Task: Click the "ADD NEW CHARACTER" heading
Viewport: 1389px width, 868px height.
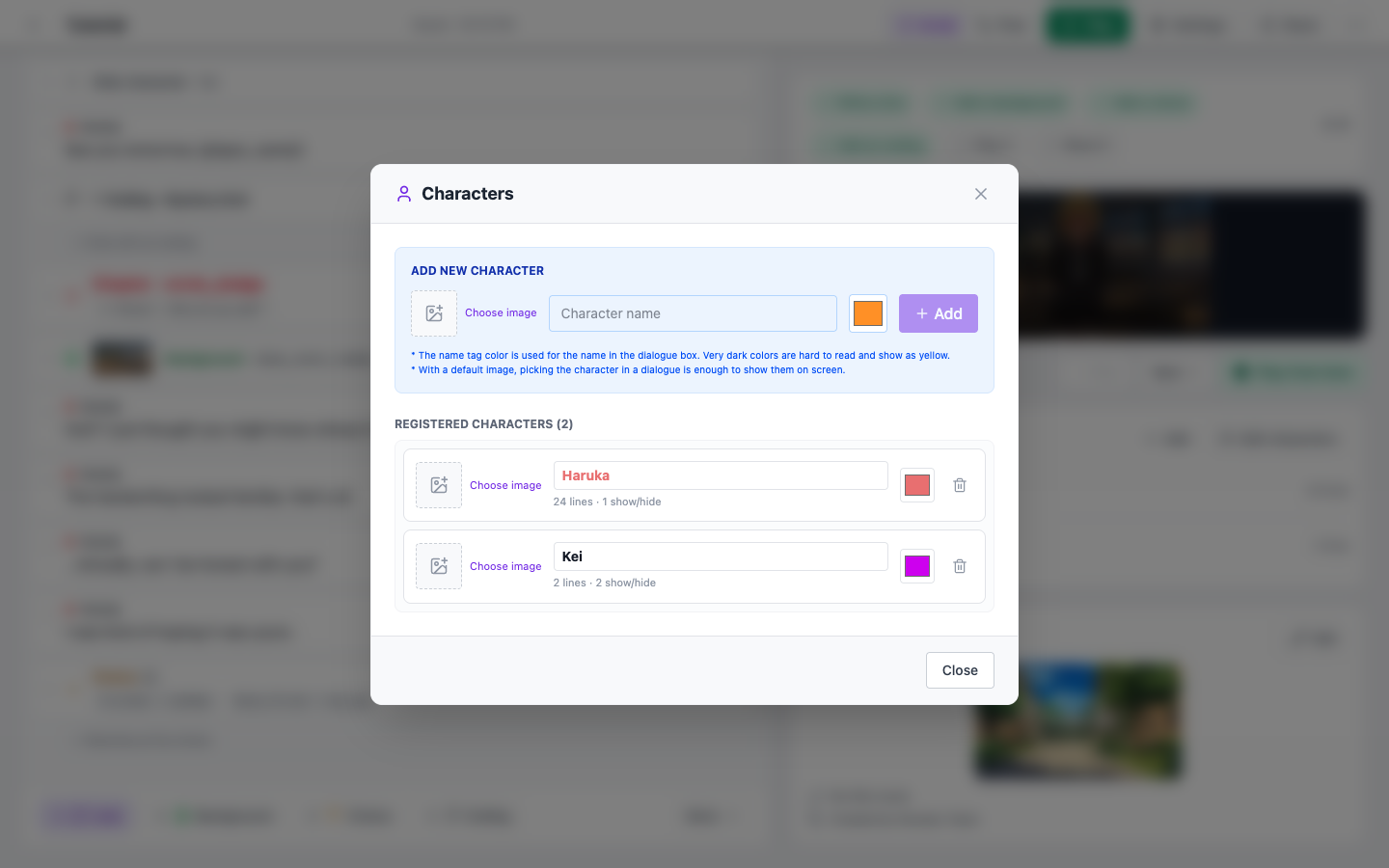Action: tap(477, 271)
